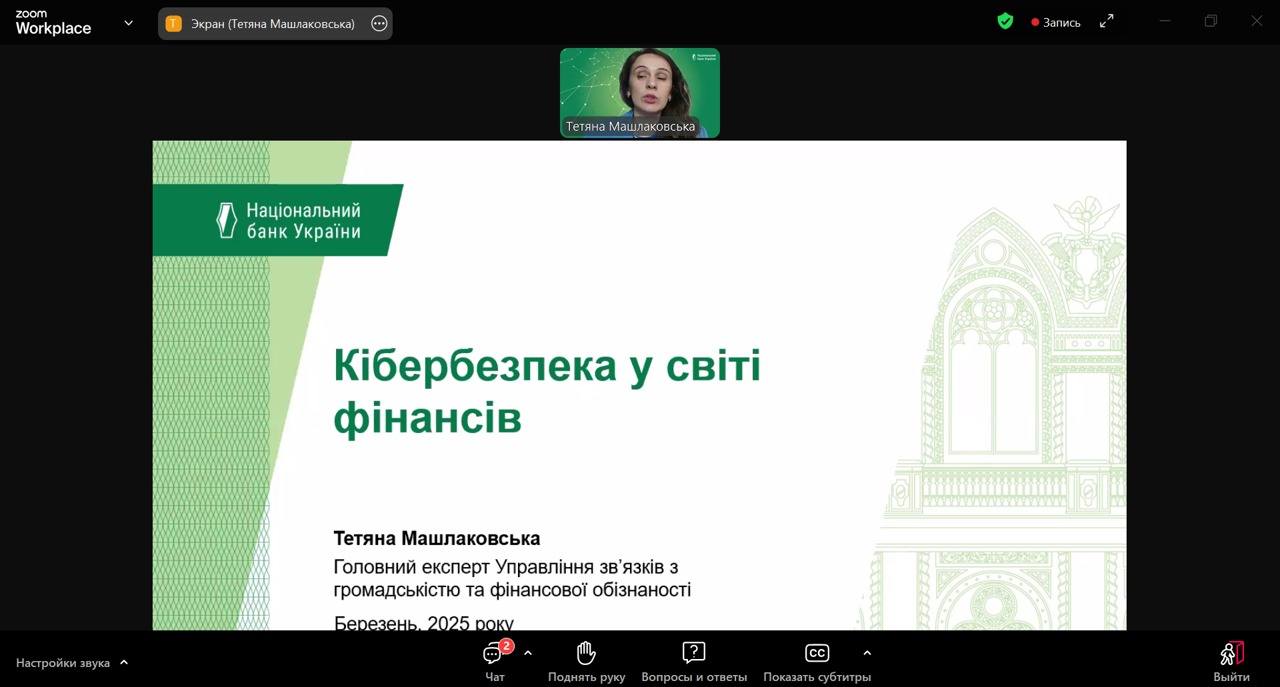Click the text Головний експерт Управління зв'язків з
Screen dimensions: 1280x687
pos(506,567)
